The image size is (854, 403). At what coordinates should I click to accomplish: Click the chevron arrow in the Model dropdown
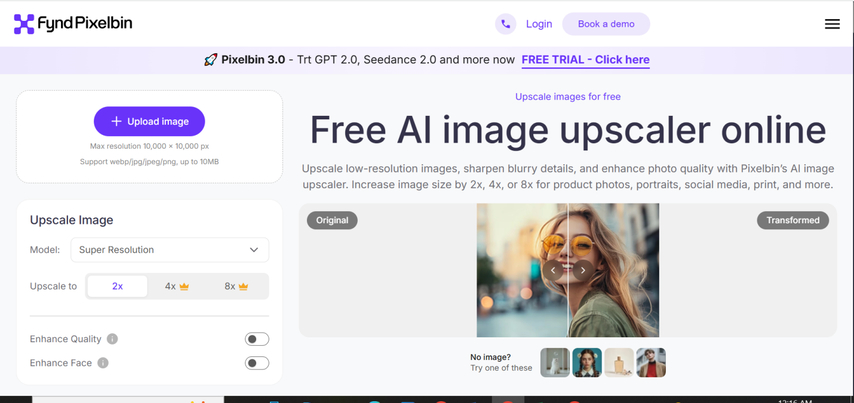coord(254,250)
